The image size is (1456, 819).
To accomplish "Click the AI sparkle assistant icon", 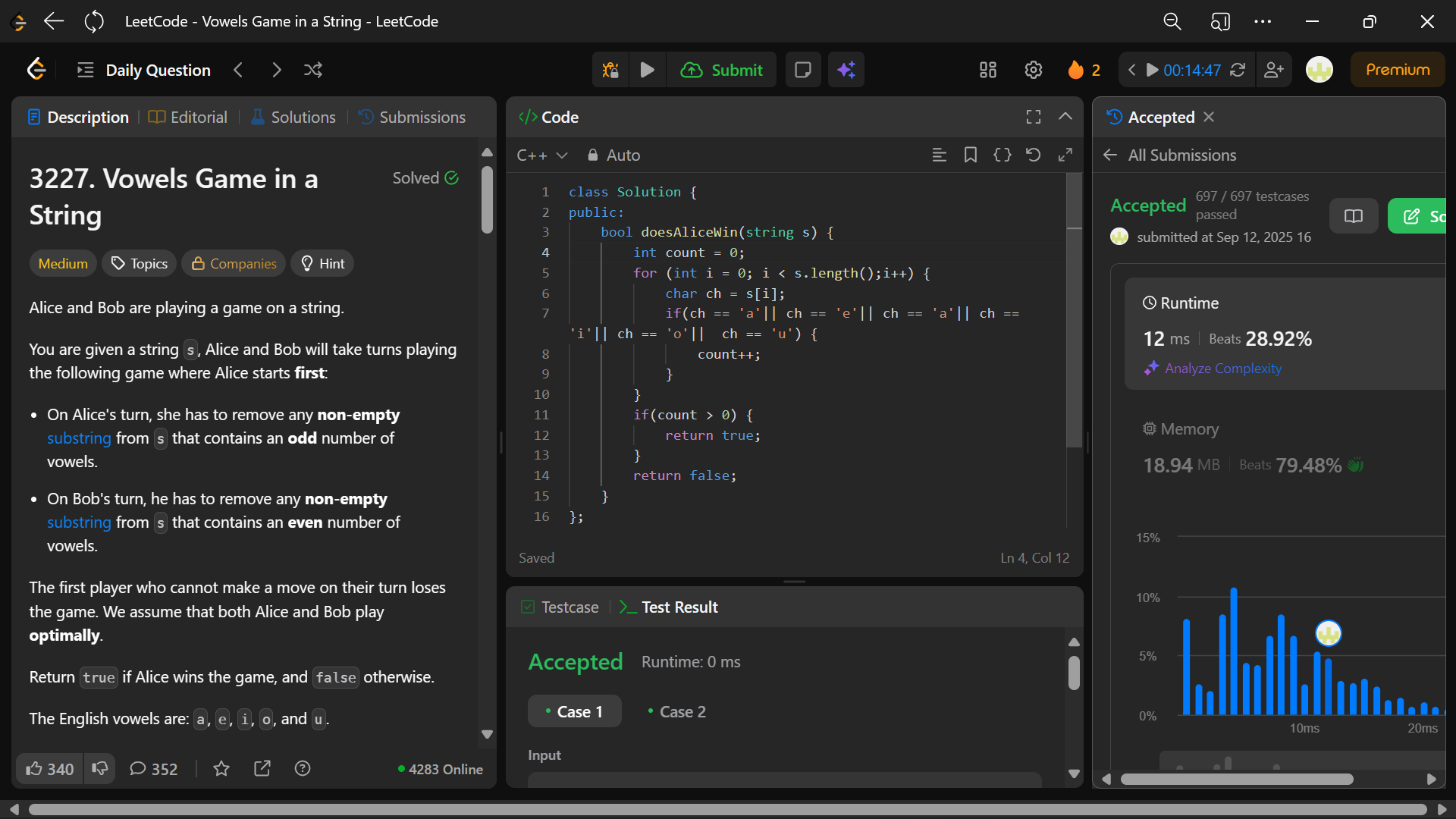I will coord(846,70).
